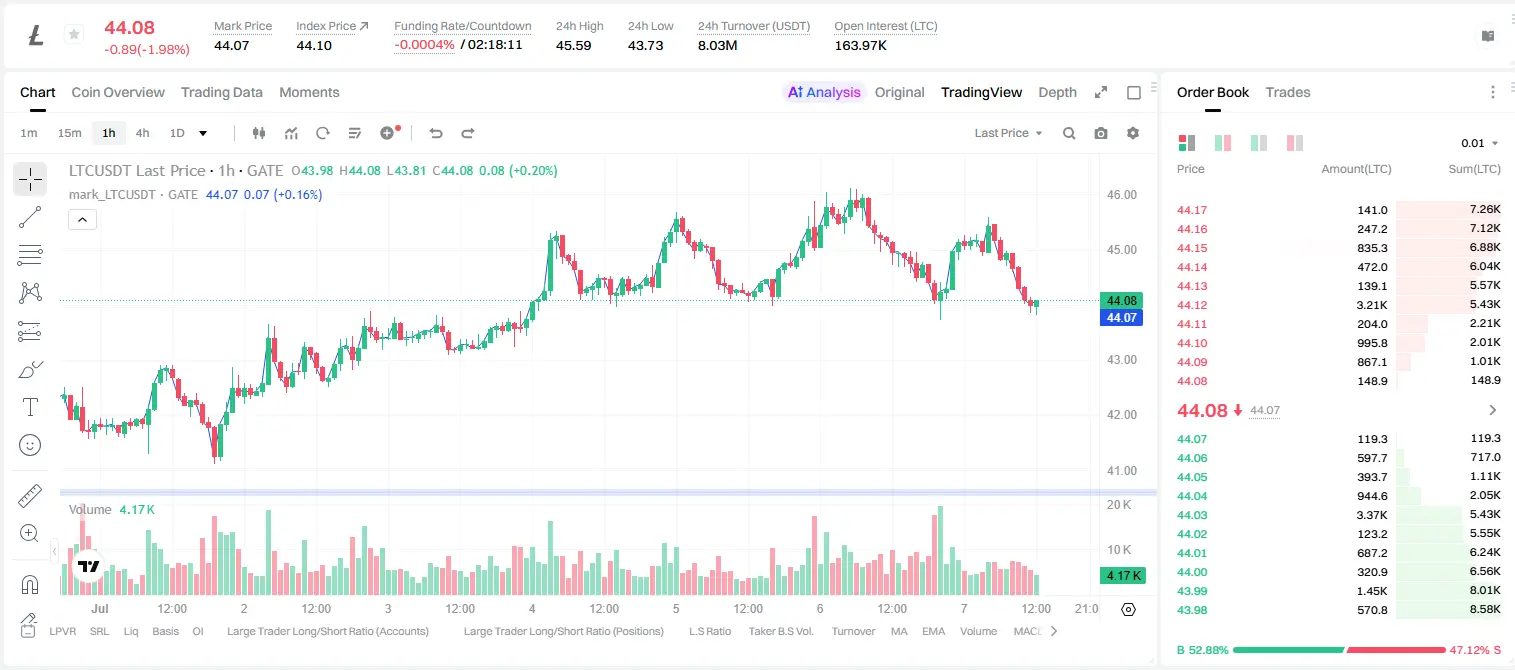
Task: Toggle favorite star next to LTC logo
Action: tap(73, 35)
